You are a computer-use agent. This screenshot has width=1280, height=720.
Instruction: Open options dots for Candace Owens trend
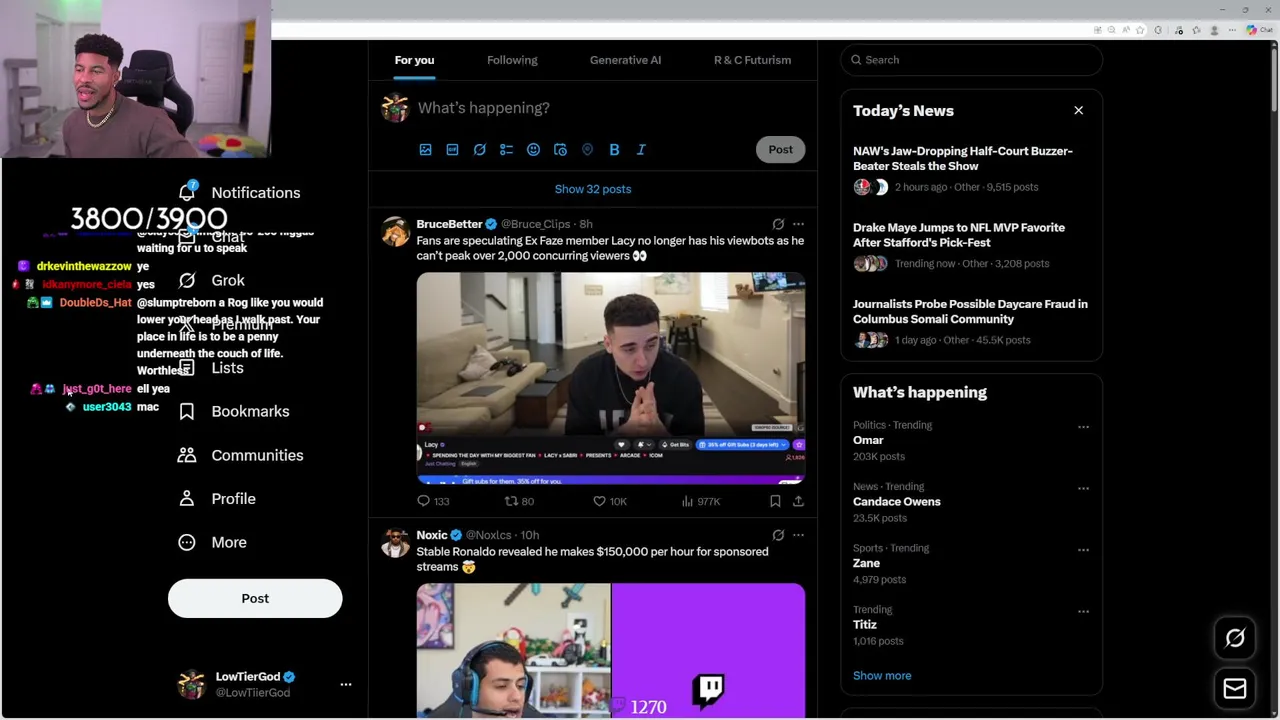click(1083, 489)
